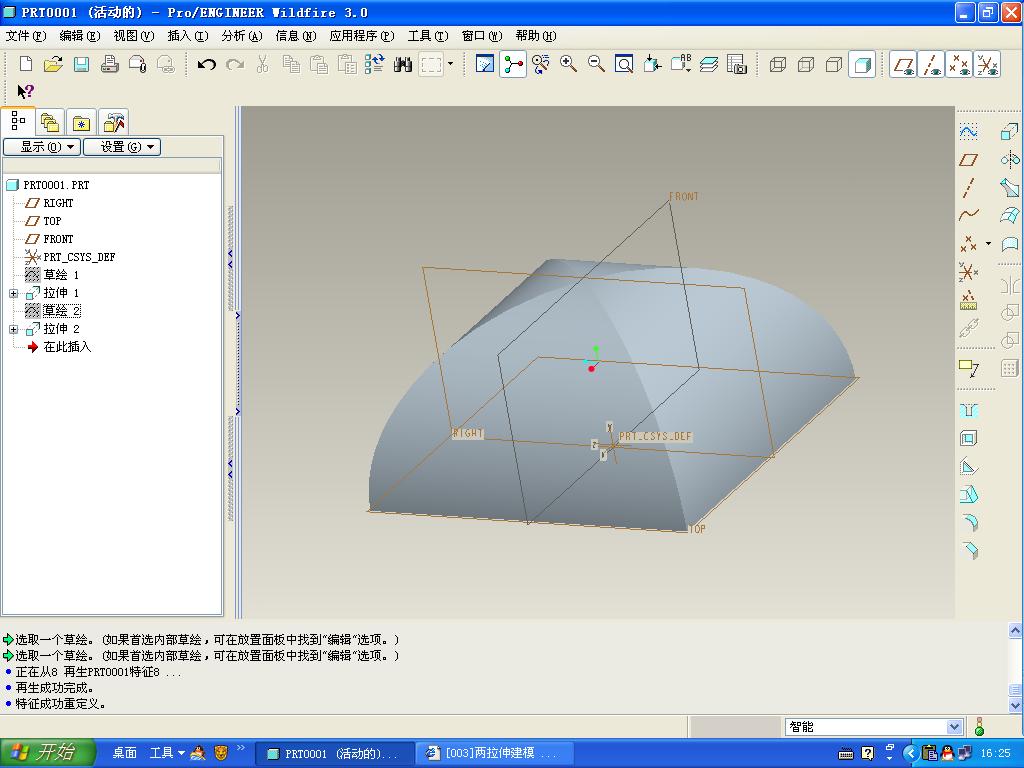The height and width of the screenshot is (768, 1024).
Task: Switch to Wireframe display mode
Action: [x=778, y=64]
